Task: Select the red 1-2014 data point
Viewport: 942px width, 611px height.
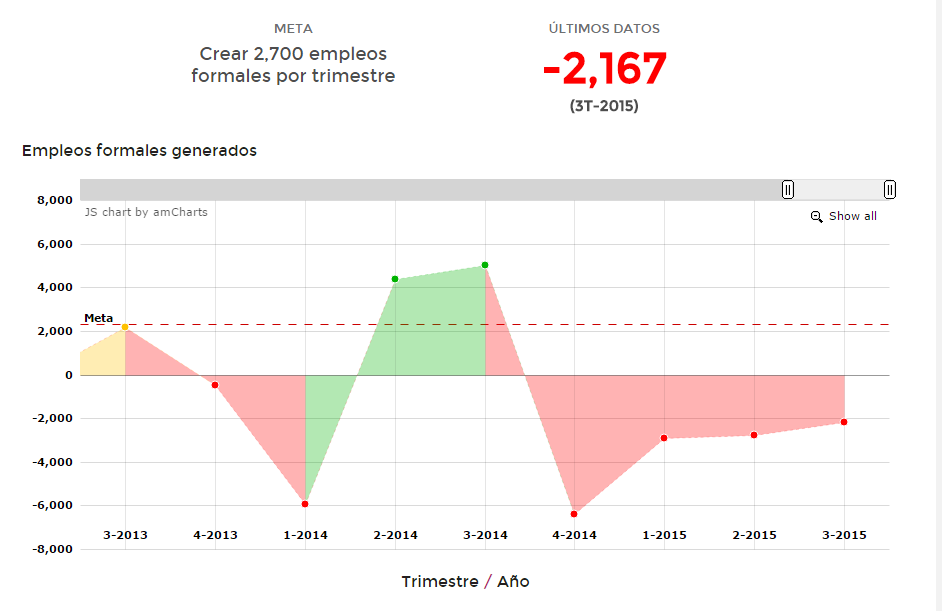Action: pos(305,504)
